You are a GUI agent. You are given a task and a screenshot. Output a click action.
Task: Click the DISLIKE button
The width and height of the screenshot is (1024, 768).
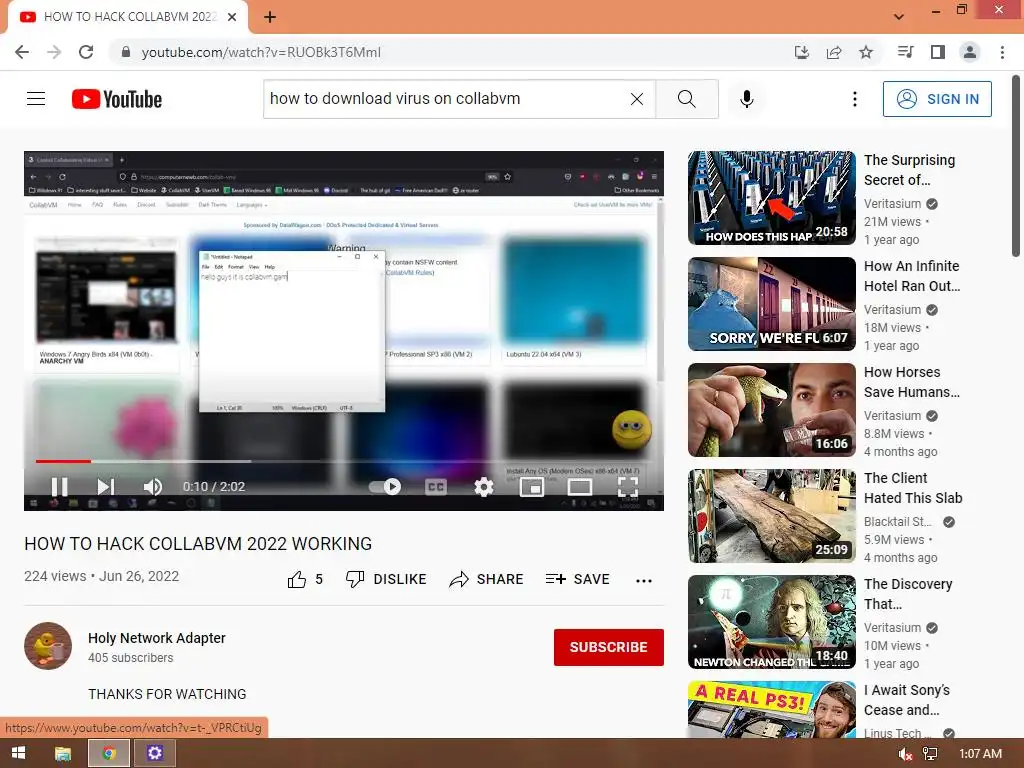[386, 579]
